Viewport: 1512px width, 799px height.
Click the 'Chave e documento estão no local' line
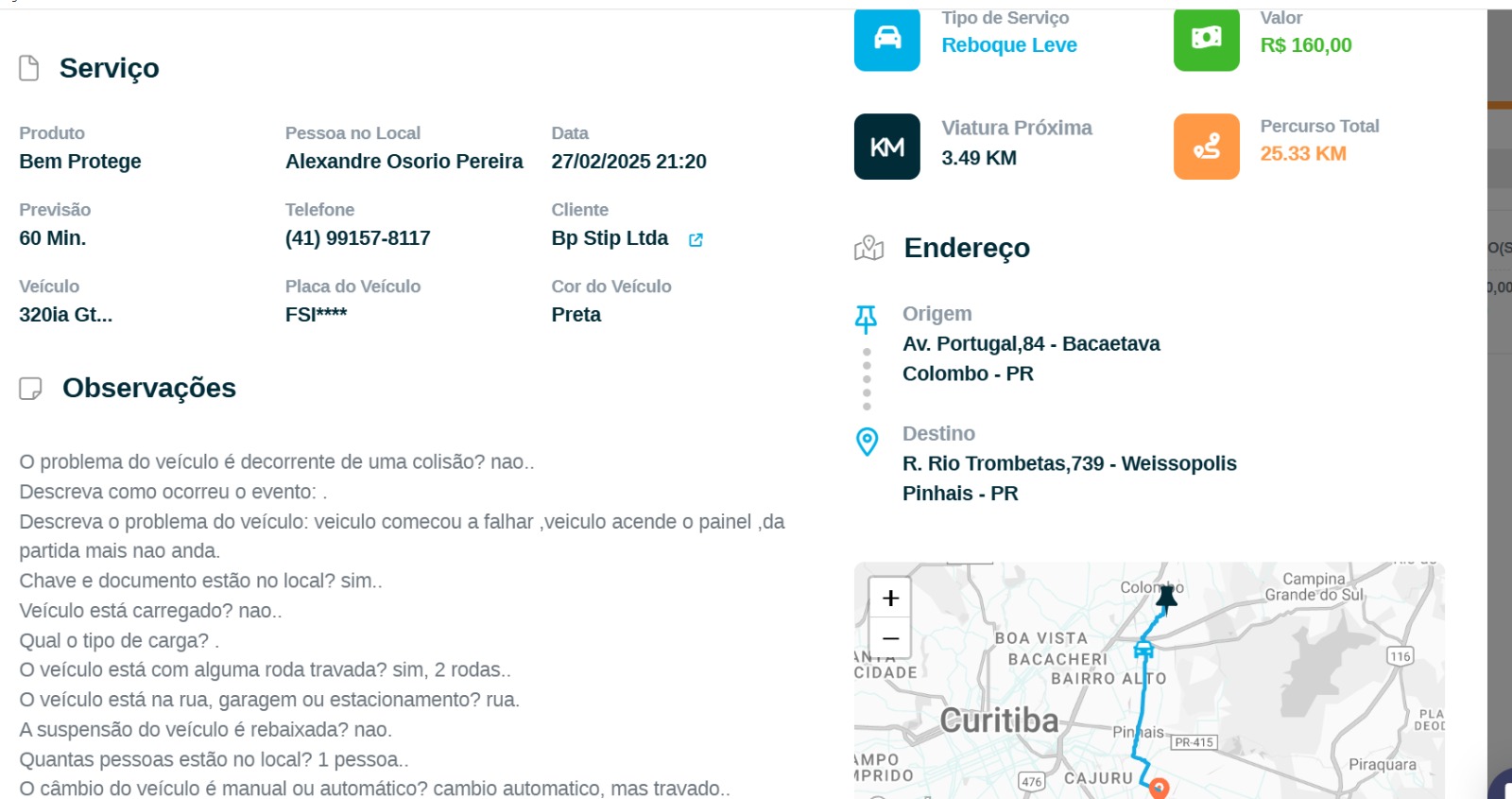pyautogui.click(x=200, y=582)
